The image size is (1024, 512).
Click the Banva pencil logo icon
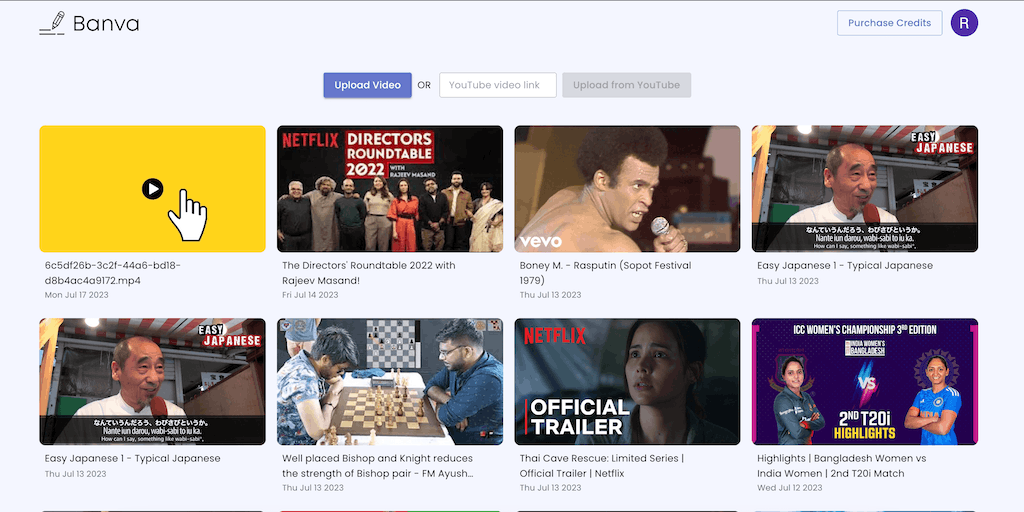coord(52,23)
